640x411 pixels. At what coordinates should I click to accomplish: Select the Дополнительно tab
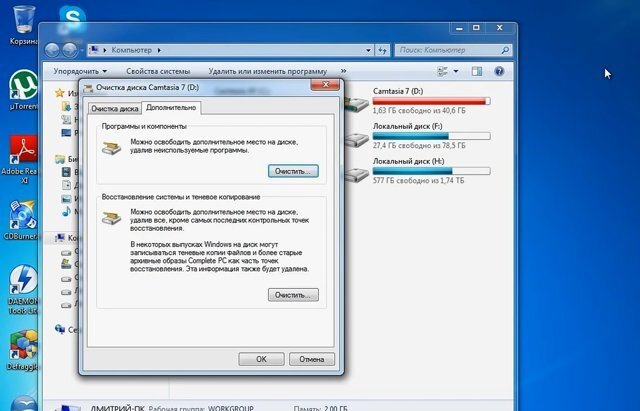click(x=171, y=107)
